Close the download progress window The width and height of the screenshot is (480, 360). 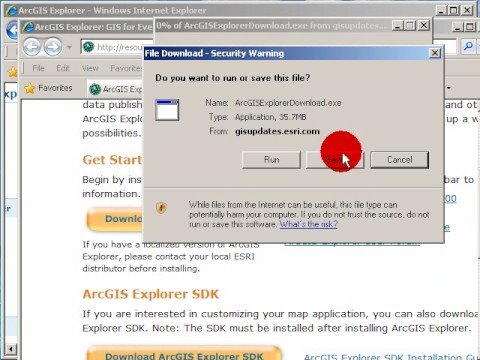point(423,26)
